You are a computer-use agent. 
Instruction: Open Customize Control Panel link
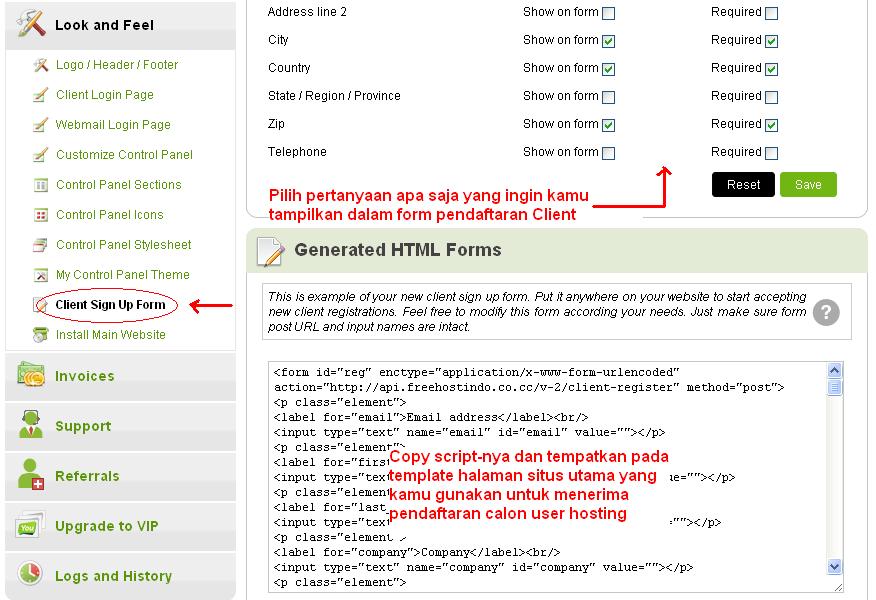click(124, 155)
